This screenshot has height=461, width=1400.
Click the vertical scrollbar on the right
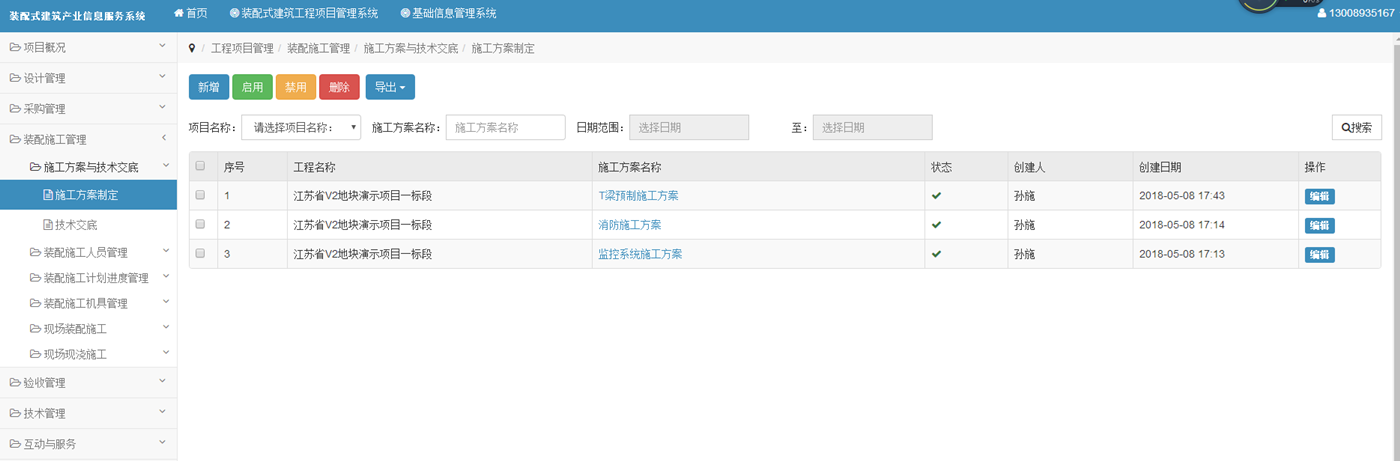pos(1395,245)
